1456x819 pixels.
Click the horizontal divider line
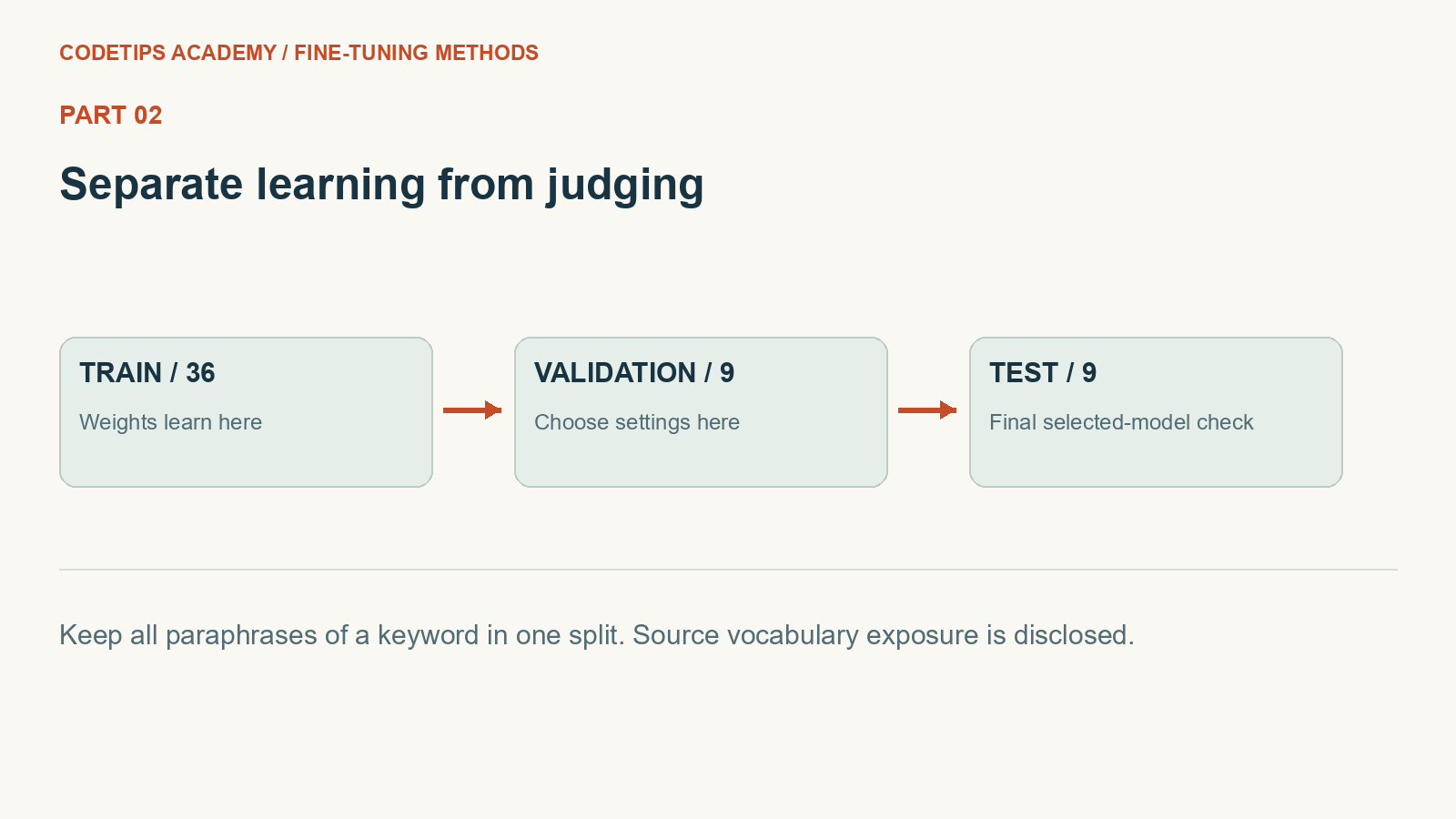(x=728, y=570)
